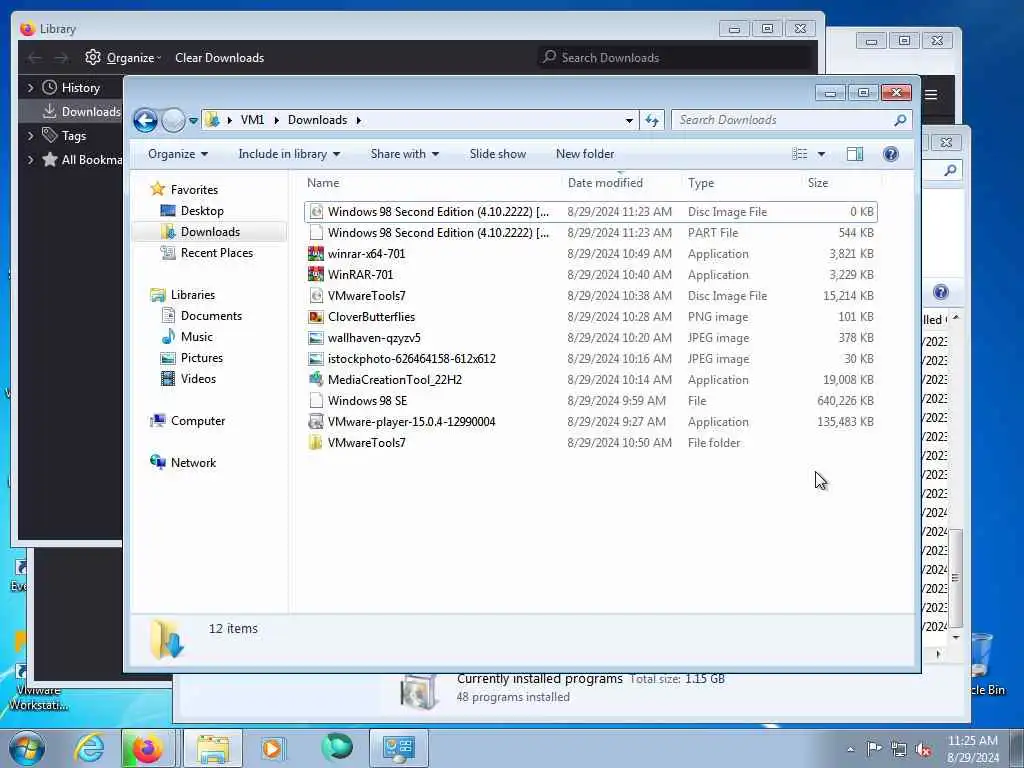Screen dimensions: 1024x768
Task: Expand History in Library sidebar
Action: coord(30,88)
